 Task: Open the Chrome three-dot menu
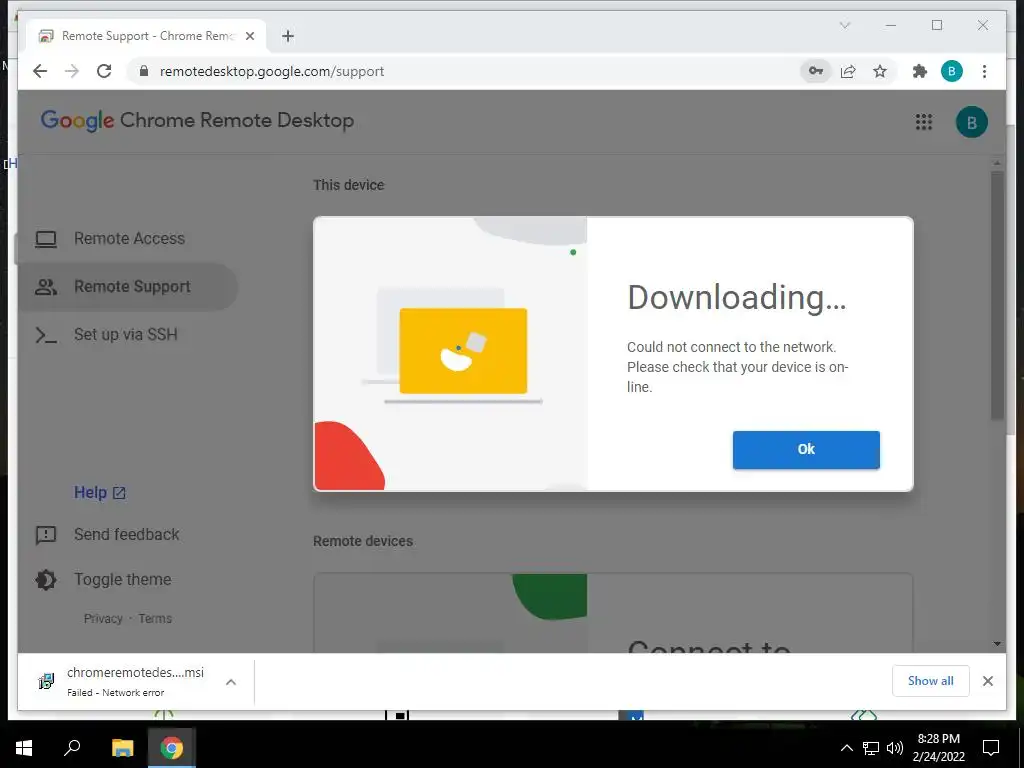tap(984, 71)
